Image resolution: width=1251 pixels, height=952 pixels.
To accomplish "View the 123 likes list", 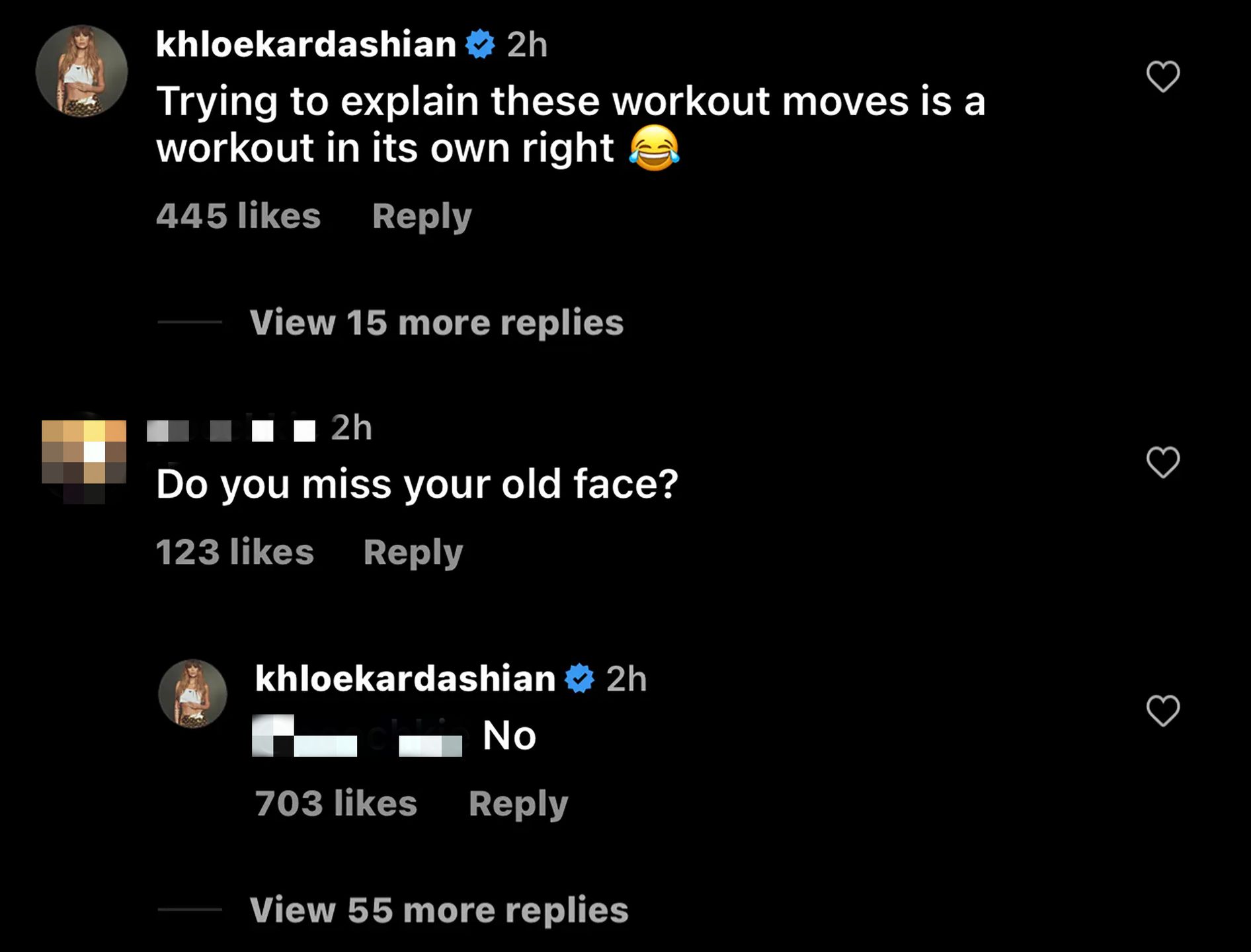I will 235,552.
